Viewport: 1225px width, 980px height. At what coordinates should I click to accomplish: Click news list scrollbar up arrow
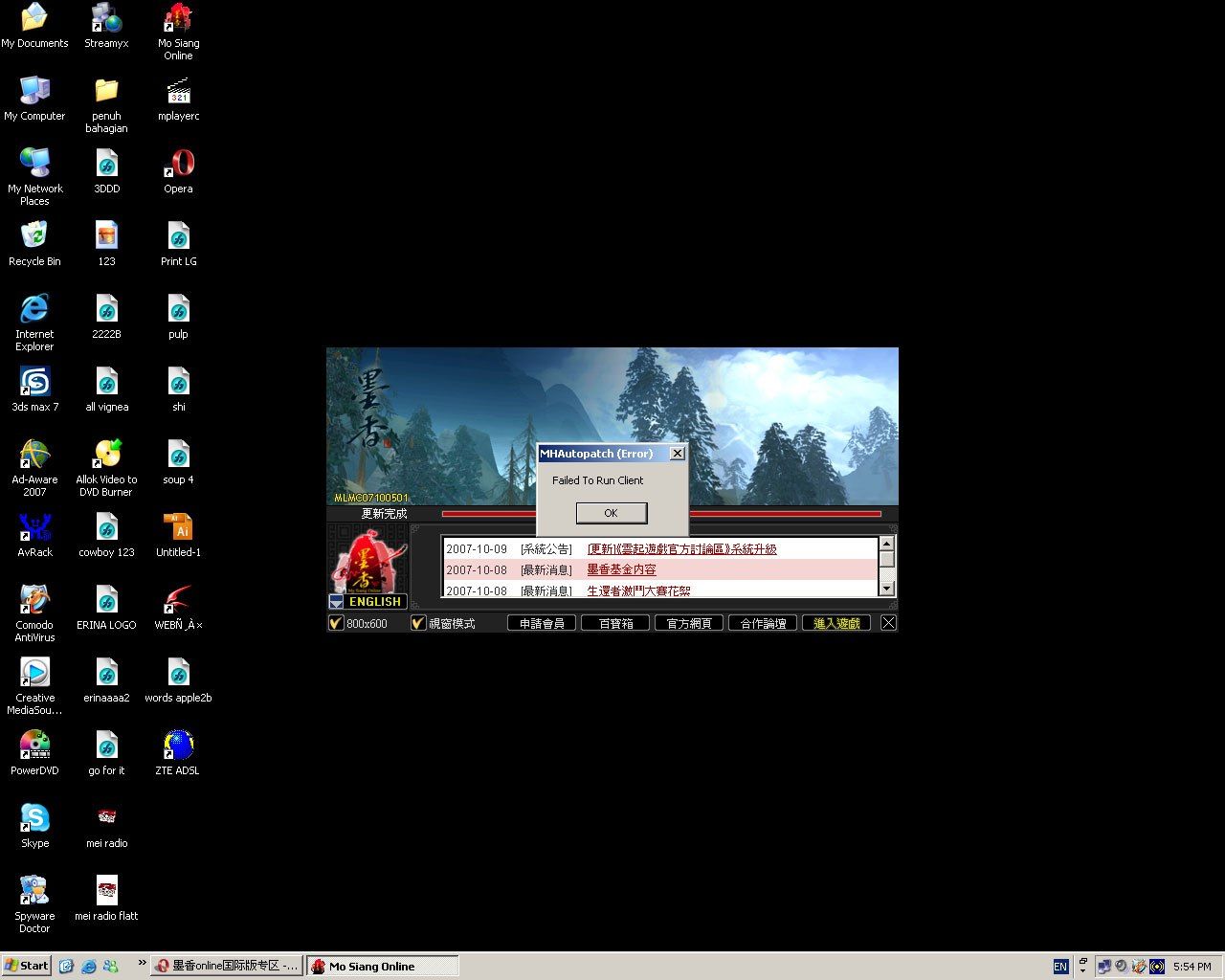click(x=887, y=544)
